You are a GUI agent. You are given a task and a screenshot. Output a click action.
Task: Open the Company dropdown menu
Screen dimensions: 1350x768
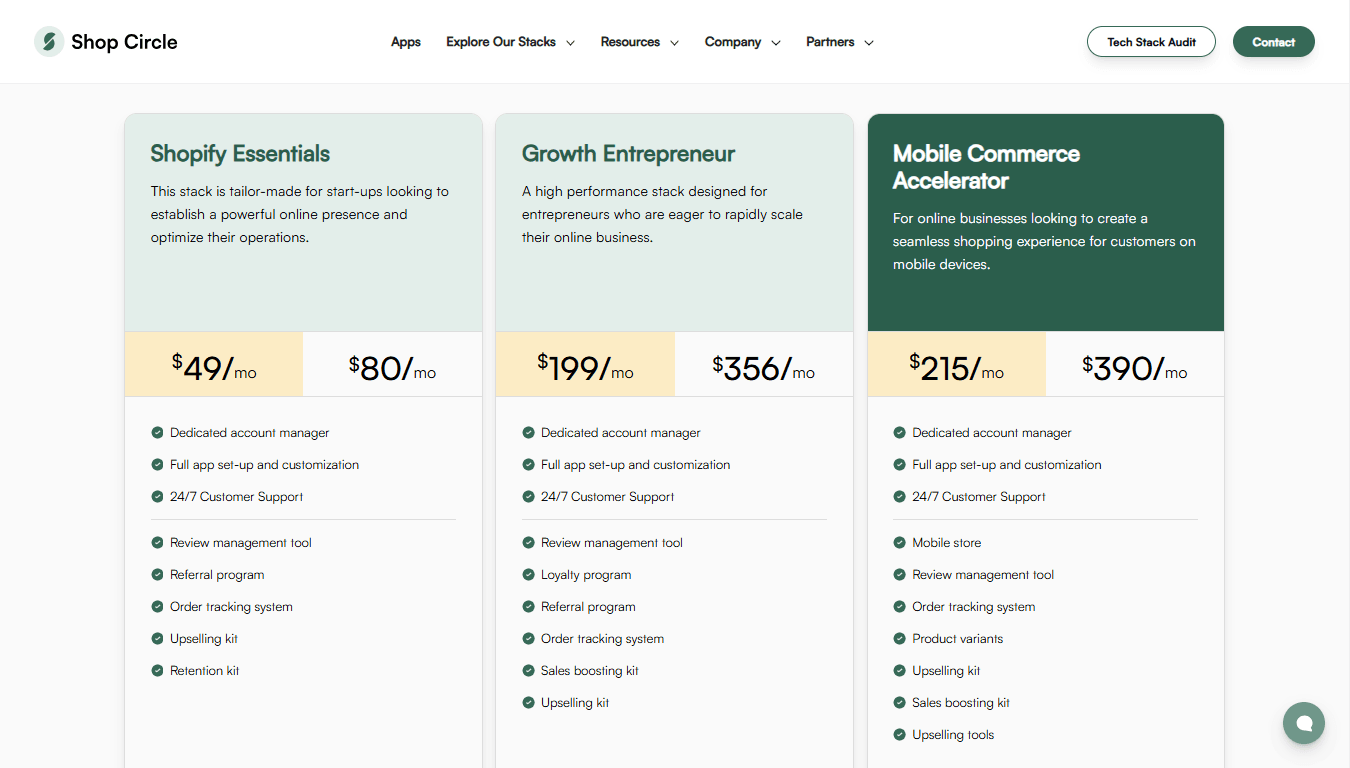[x=742, y=42]
